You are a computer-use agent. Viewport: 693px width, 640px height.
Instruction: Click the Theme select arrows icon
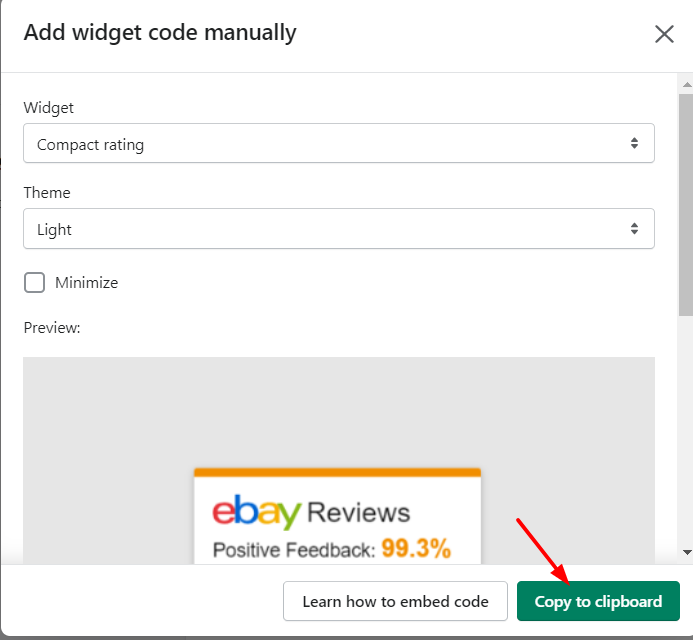coord(634,229)
